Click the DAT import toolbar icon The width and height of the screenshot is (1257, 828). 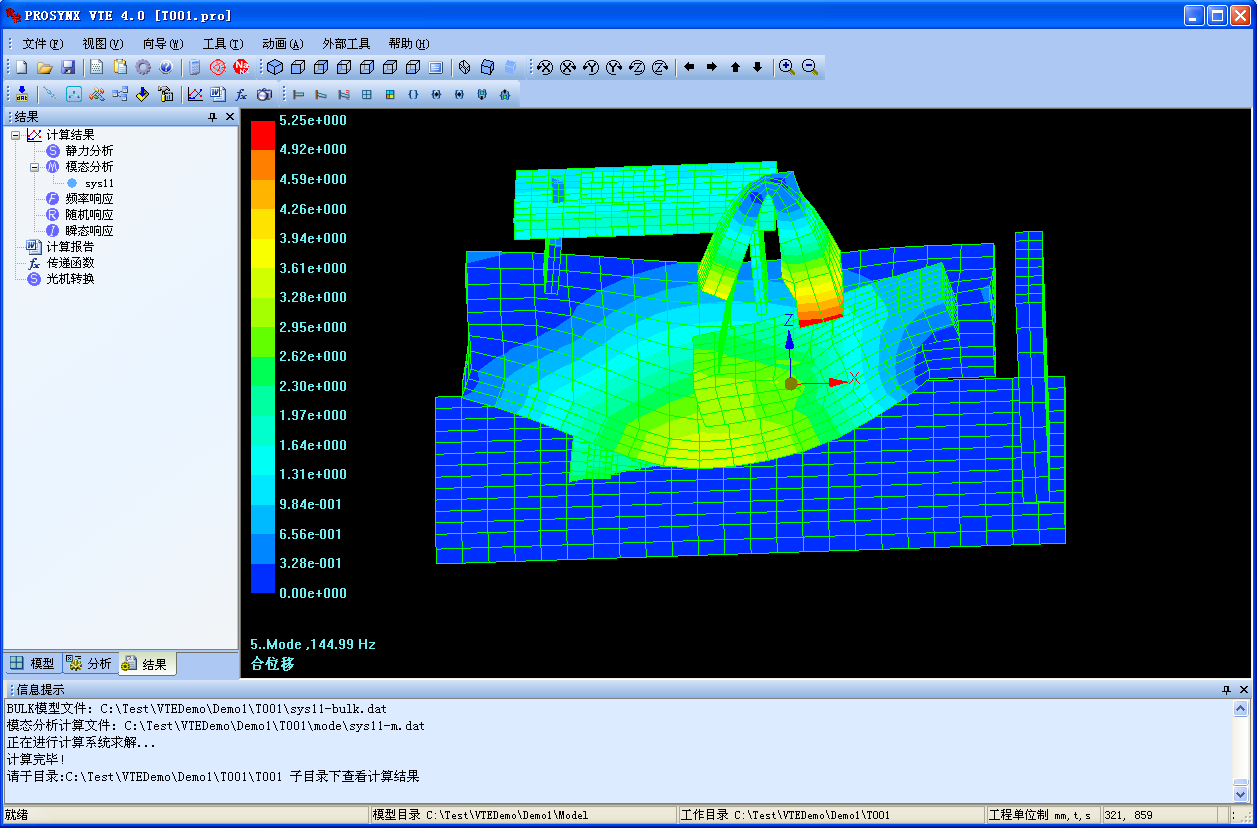click(22, 94)
